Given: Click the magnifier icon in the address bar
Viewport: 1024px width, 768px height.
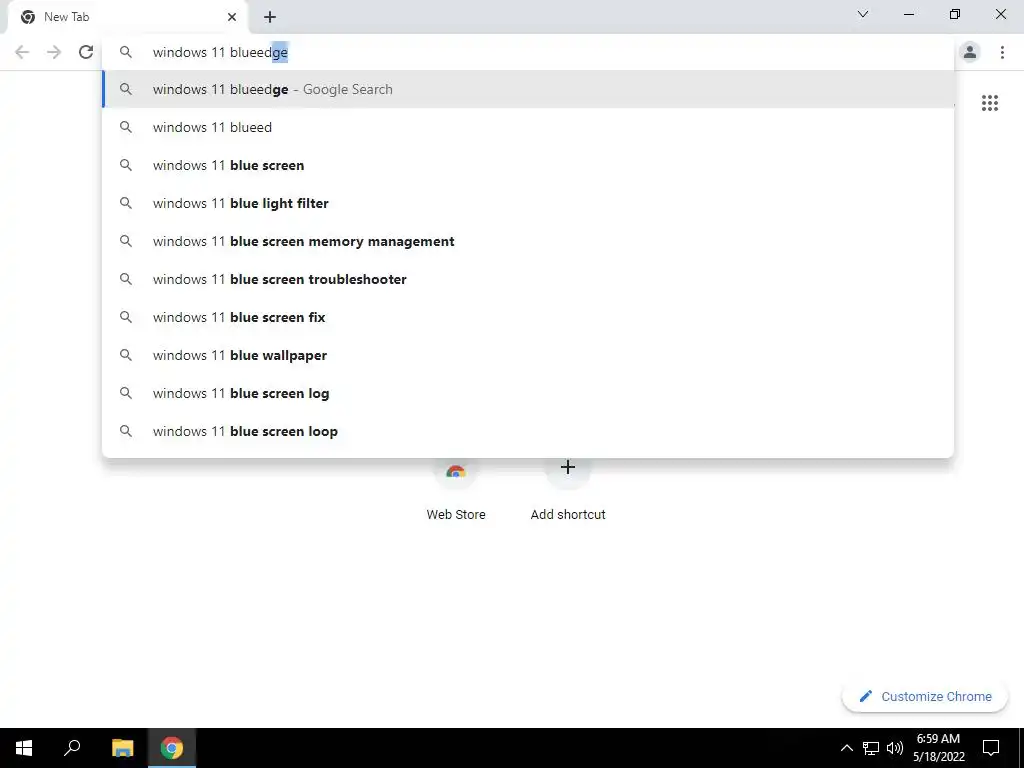Looking at the screenshot, I should (x=126, y=52).
